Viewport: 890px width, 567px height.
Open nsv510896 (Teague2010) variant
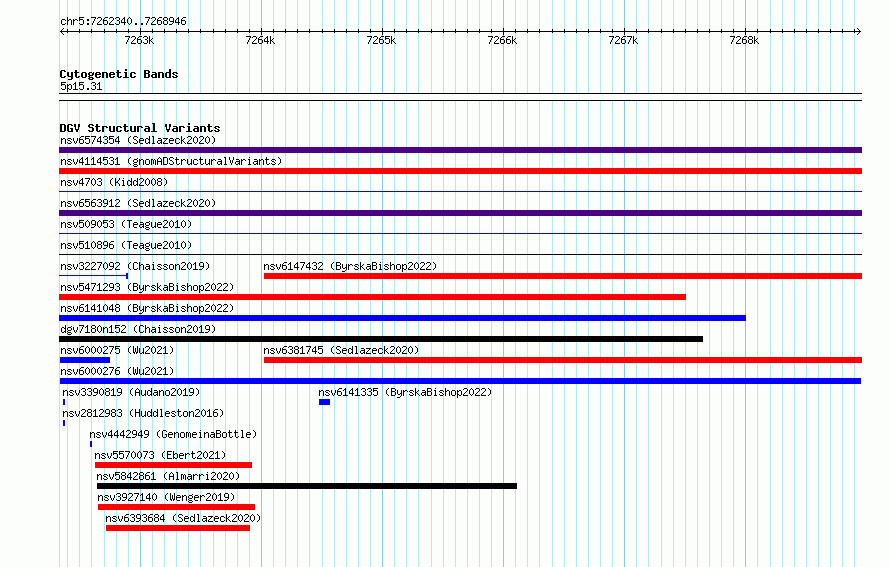(126, 245)
